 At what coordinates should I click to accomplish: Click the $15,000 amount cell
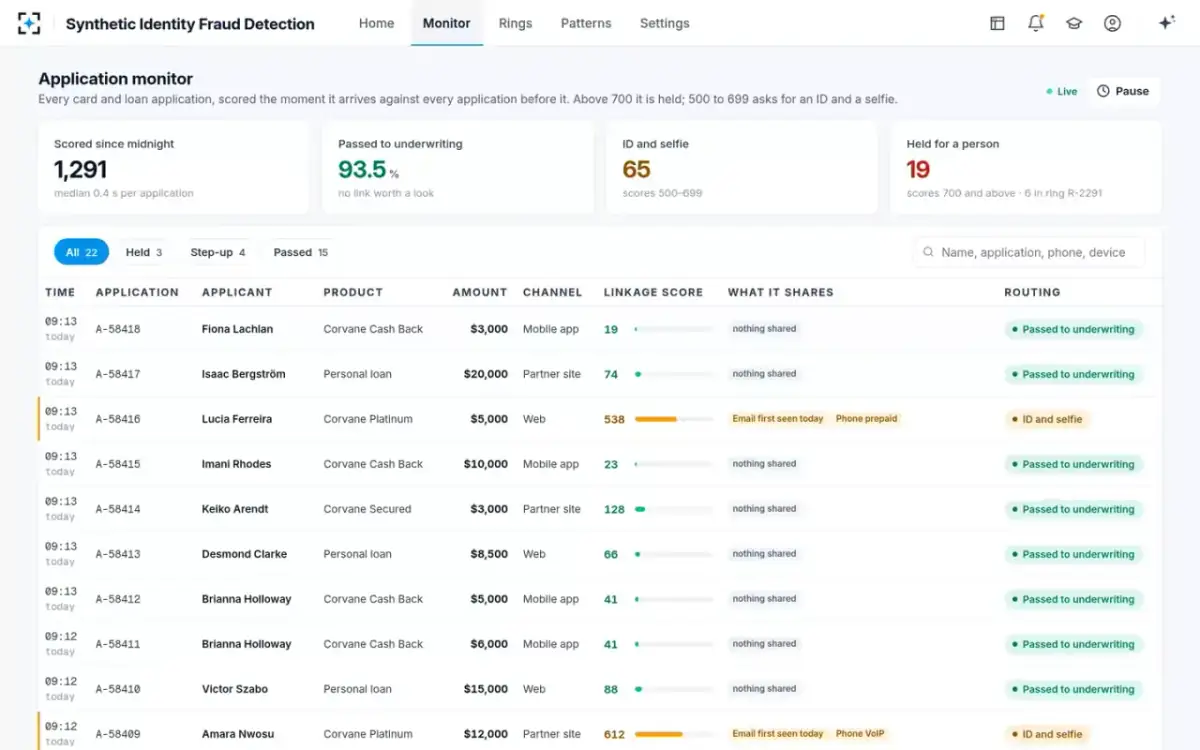pos(485,689)
